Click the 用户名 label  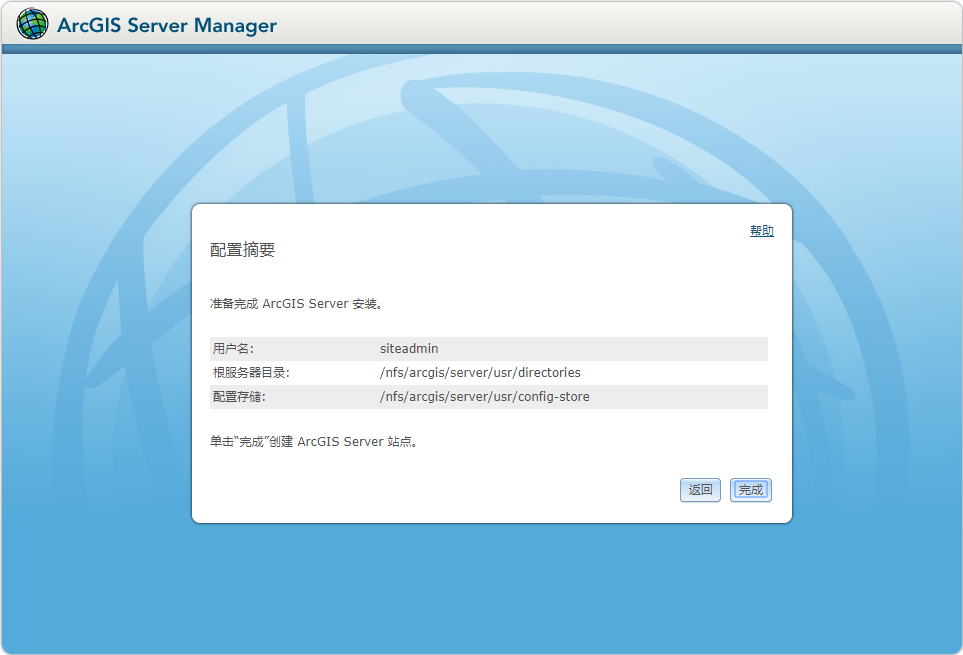[x=233, y=349]
